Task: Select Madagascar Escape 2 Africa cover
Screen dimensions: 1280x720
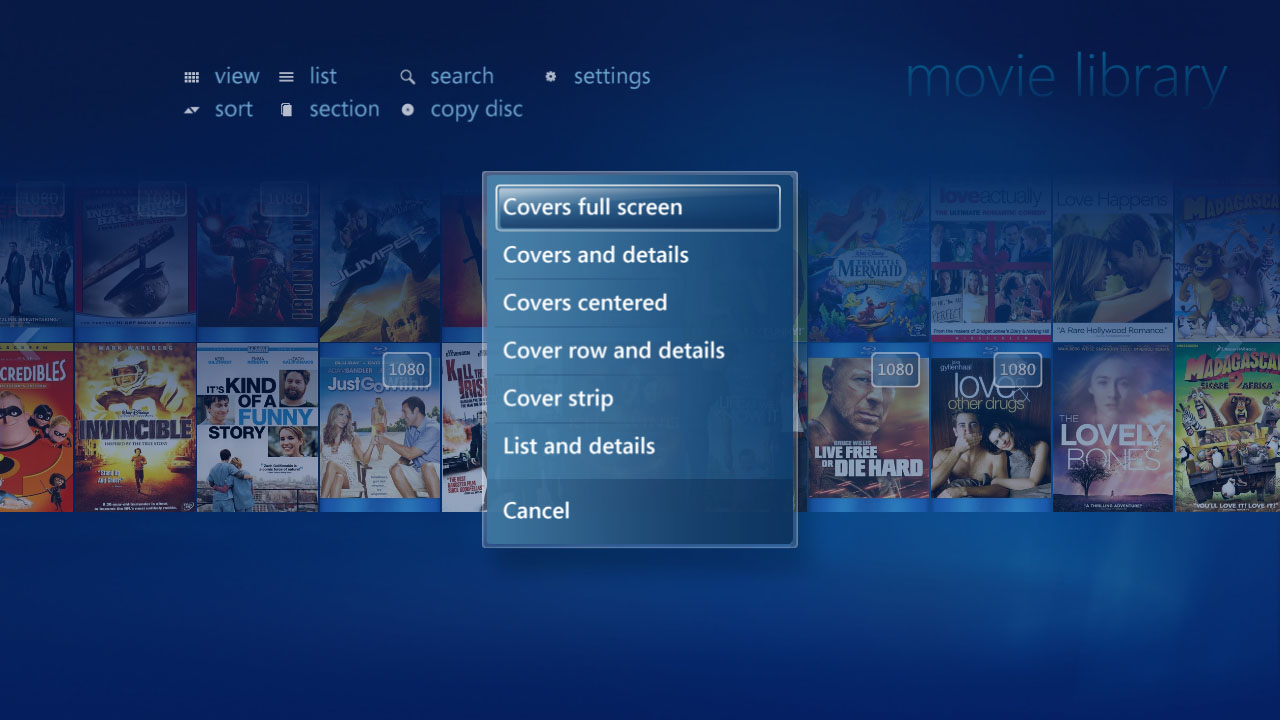Action: pyautogui.click(x=1228, y=427)
